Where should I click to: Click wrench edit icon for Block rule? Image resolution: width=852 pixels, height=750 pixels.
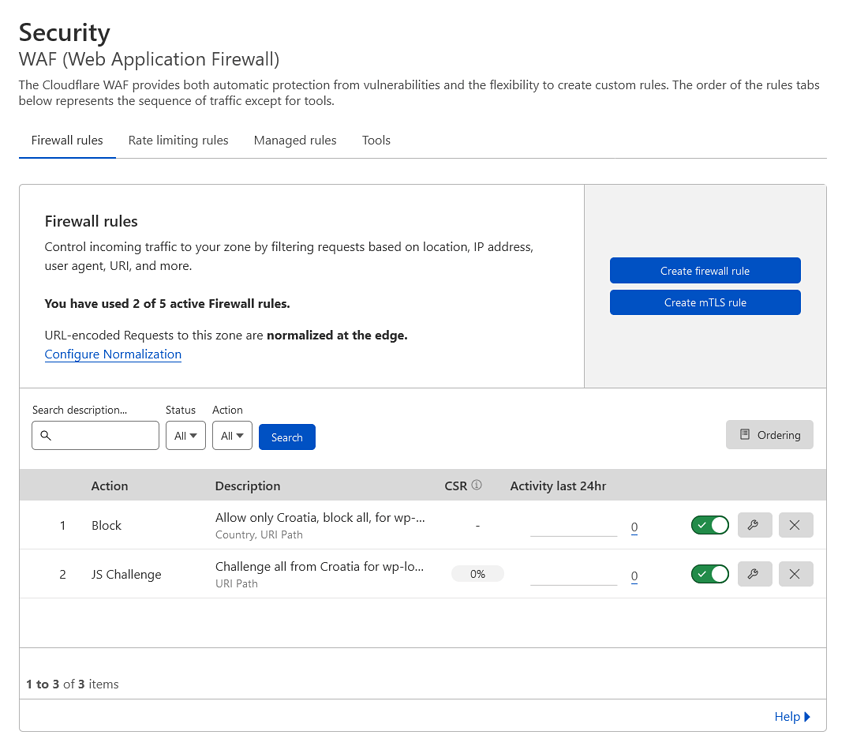click(x=754, y=525)
